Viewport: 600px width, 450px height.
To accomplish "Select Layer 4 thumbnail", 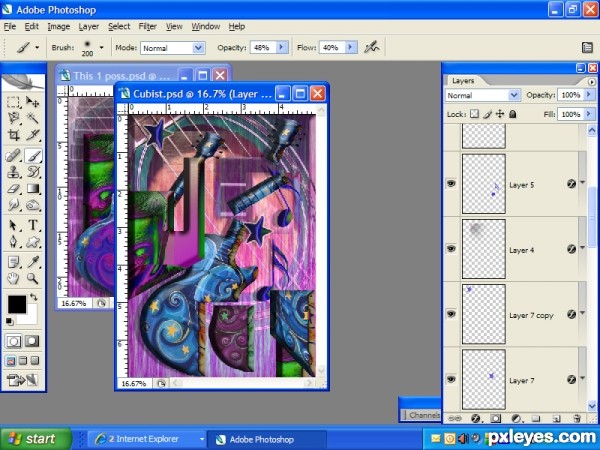I will (484, 249).
